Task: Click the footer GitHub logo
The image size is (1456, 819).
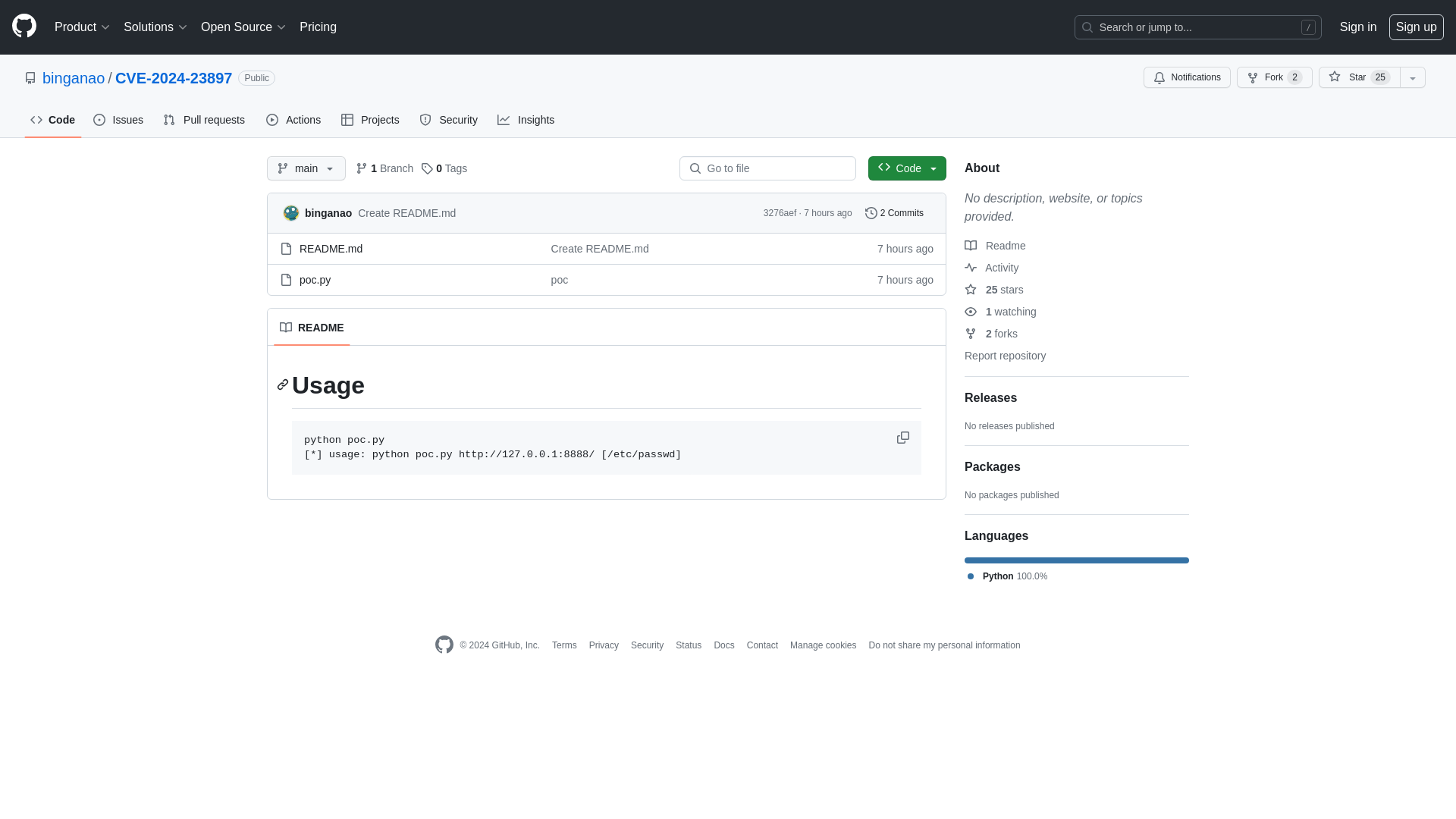Action: [444, 645]
